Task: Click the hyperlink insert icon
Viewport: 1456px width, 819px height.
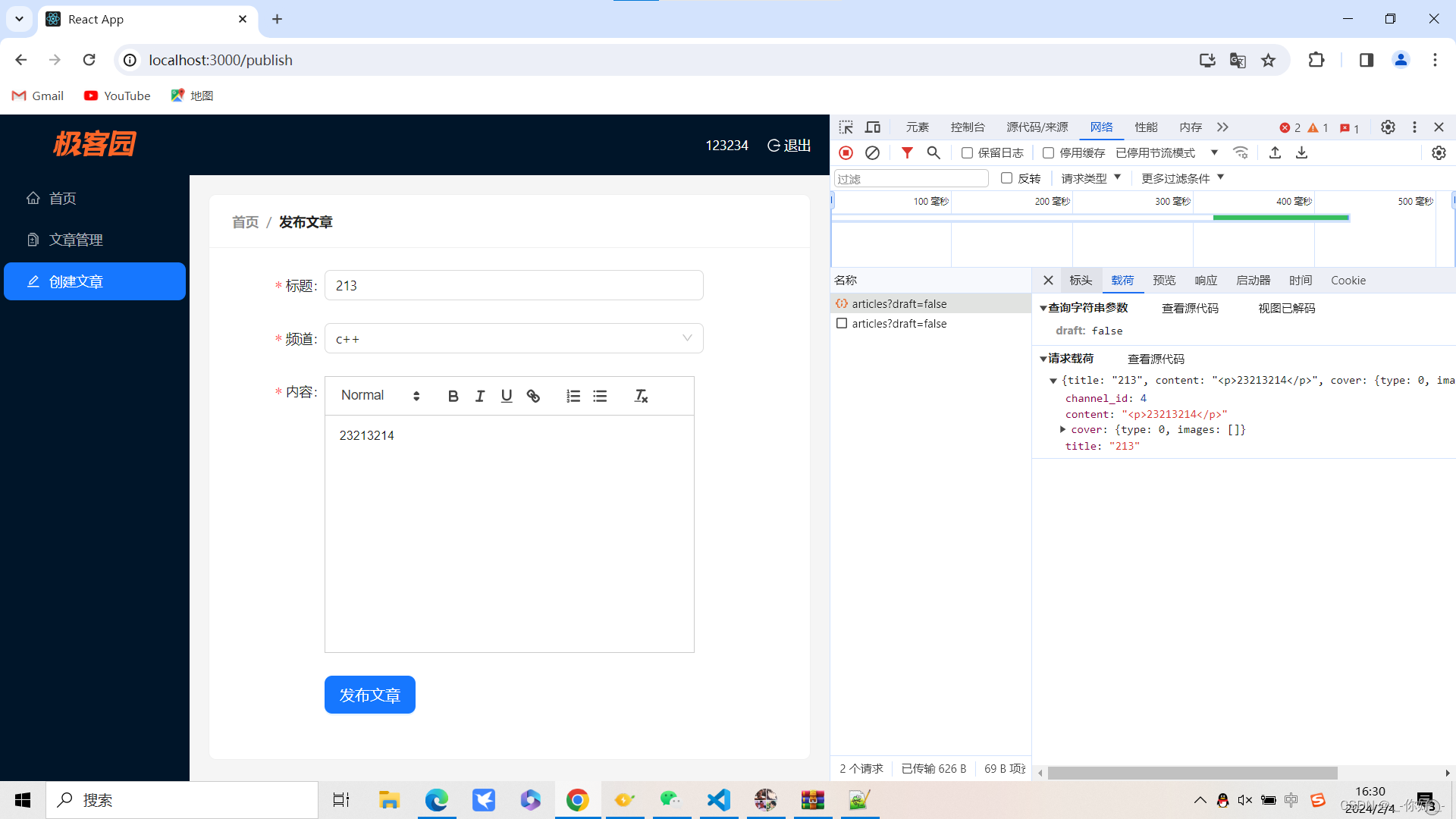Action: [x=533, y=395]
